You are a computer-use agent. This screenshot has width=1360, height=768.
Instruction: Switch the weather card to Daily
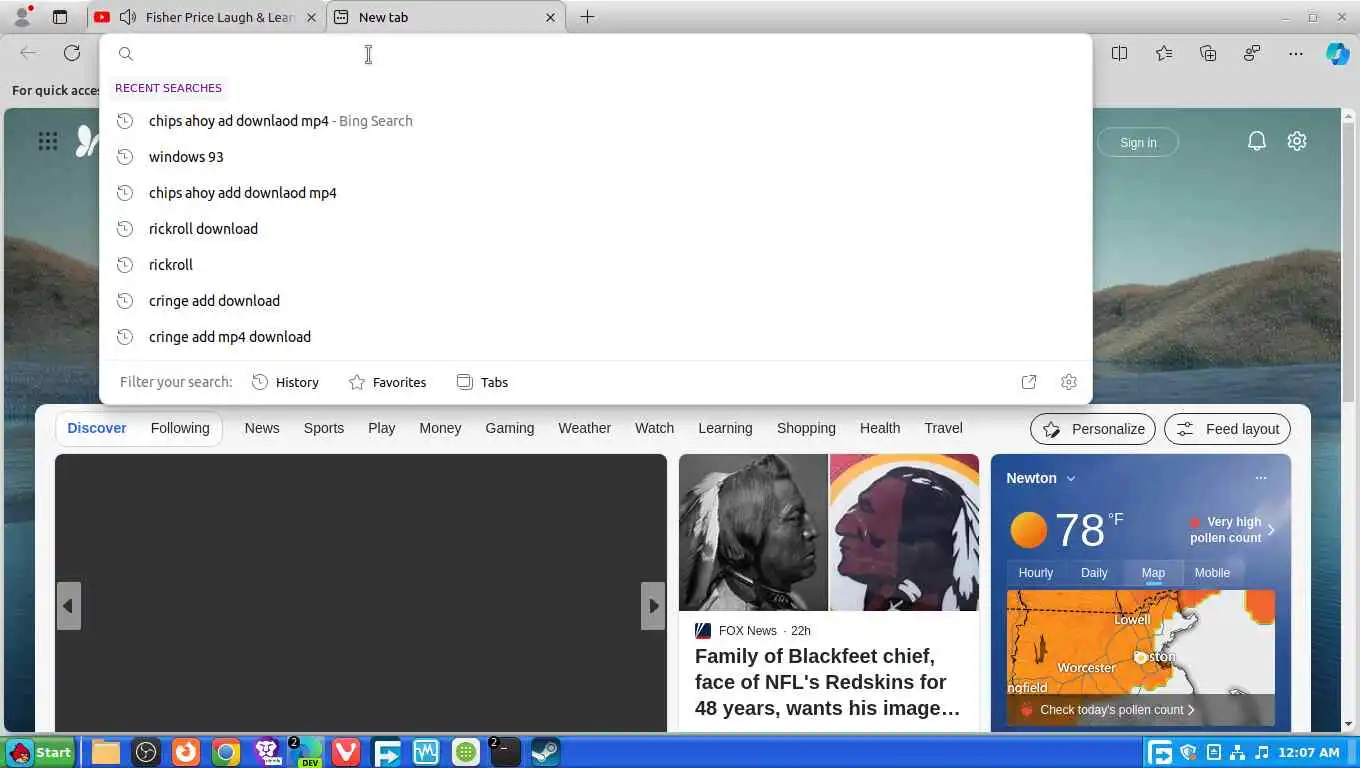tap(1094, 573)
